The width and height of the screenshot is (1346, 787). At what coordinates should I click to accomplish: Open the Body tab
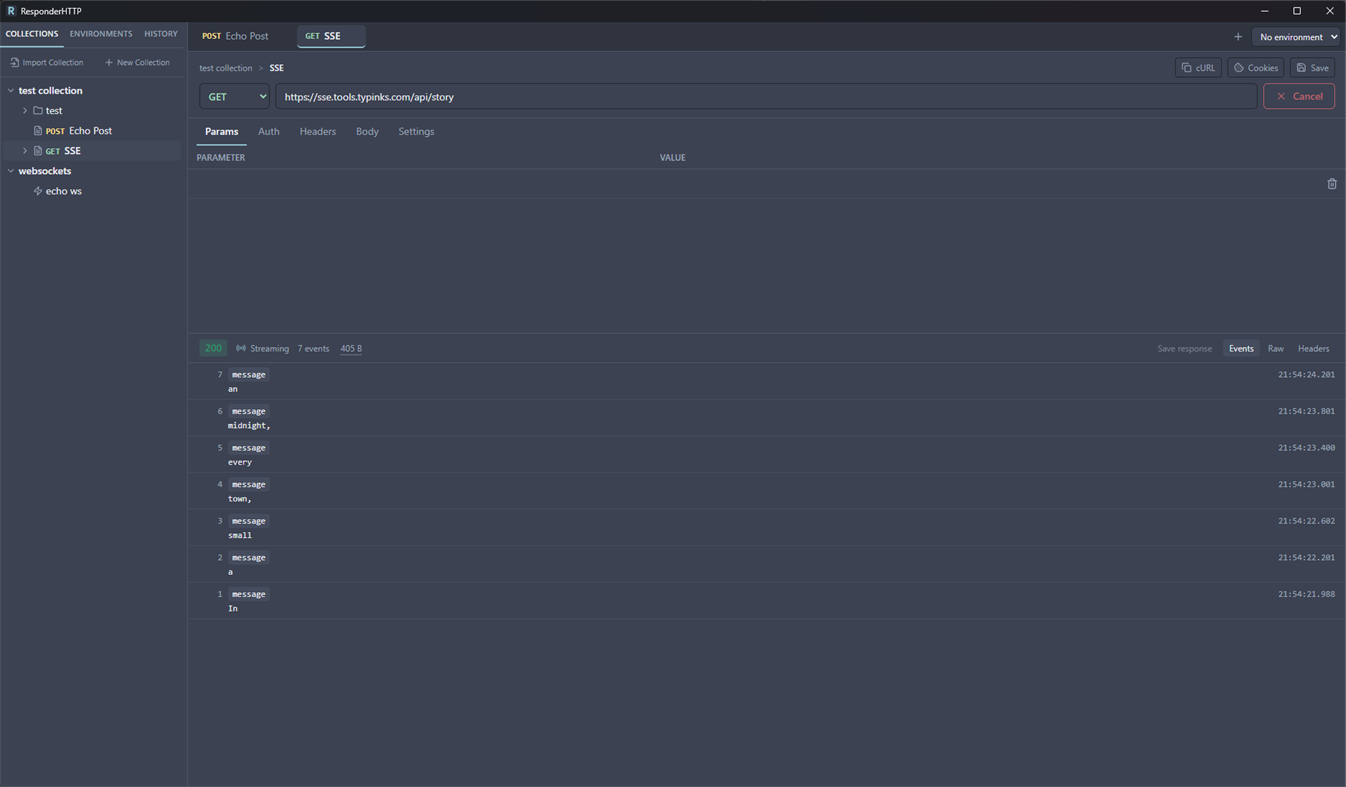pos(367,132)
